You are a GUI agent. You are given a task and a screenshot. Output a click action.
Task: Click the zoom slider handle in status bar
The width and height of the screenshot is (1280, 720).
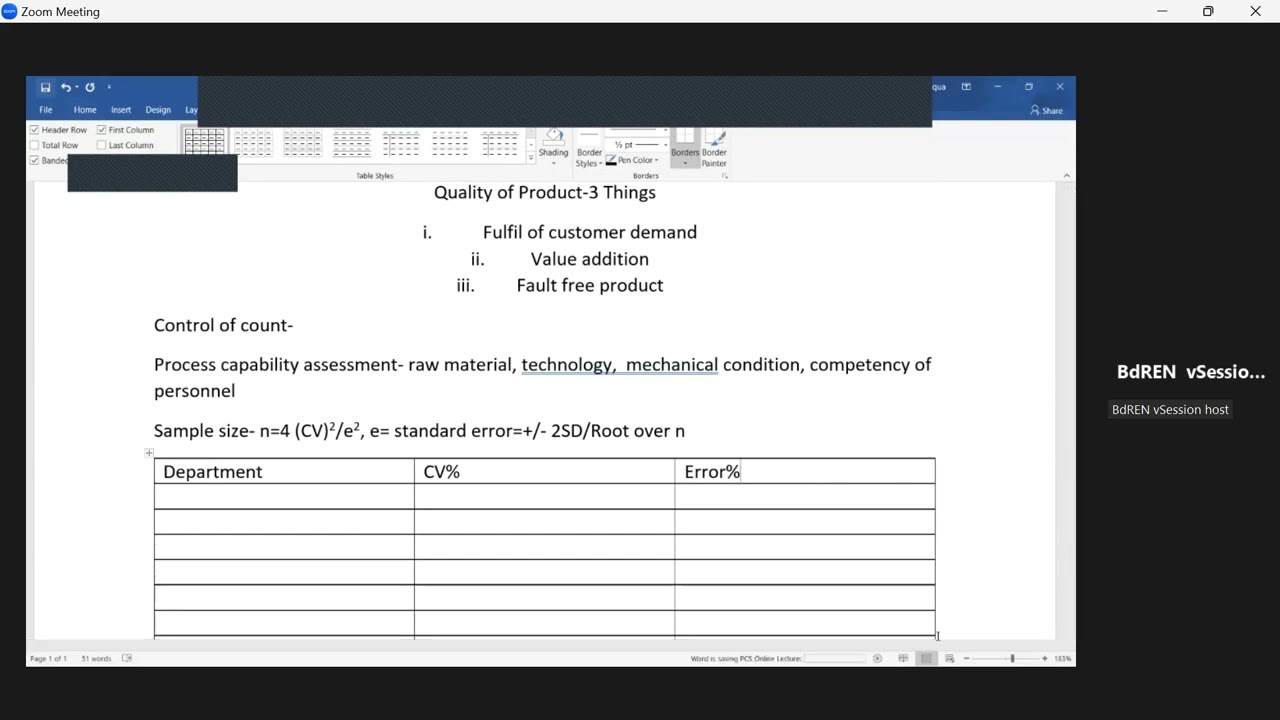[x=1012, y=658]
